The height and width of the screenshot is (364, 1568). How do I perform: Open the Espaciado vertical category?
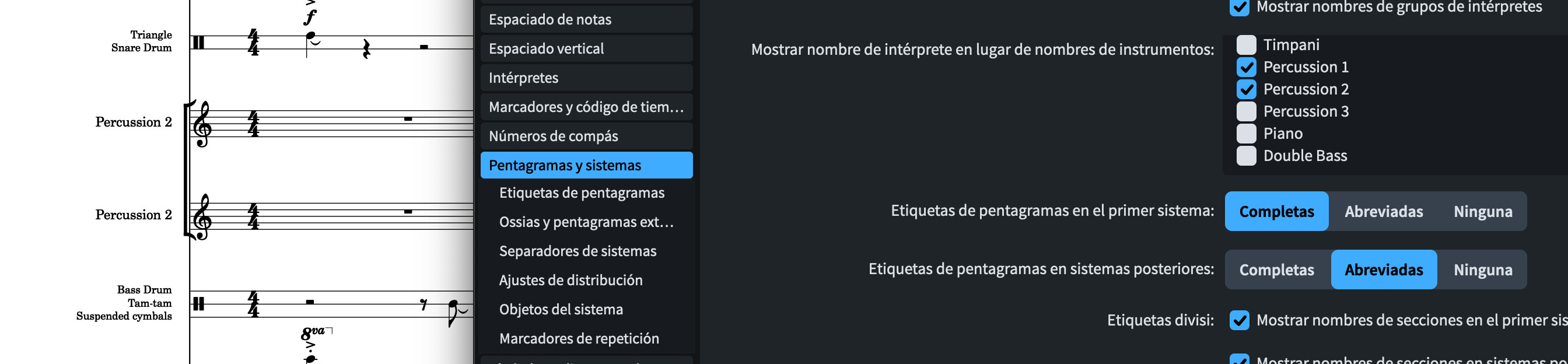(x=586, y=48)
